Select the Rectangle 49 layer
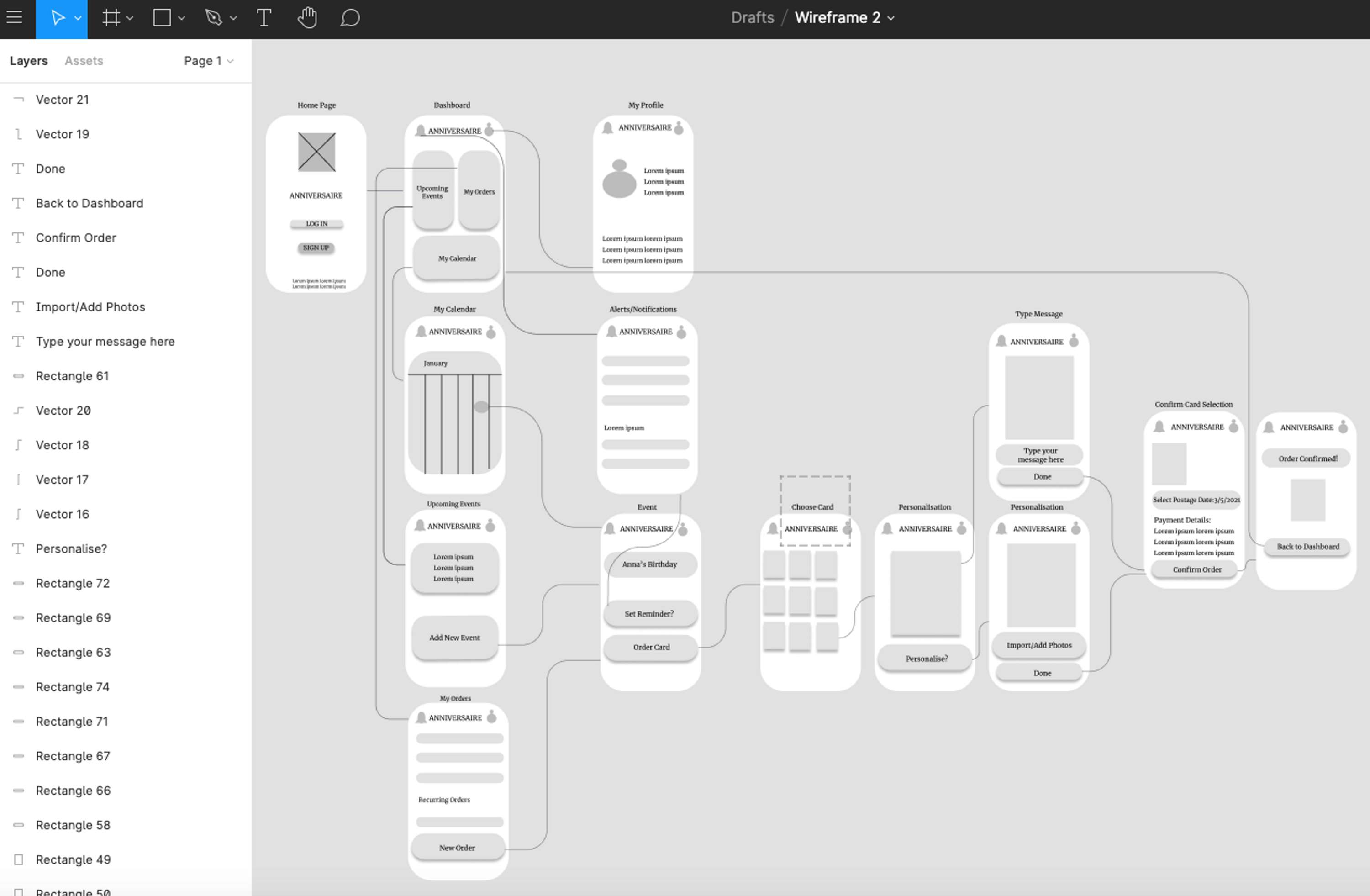The width and height of the screenshot is (1370, 896). point(126,859)
